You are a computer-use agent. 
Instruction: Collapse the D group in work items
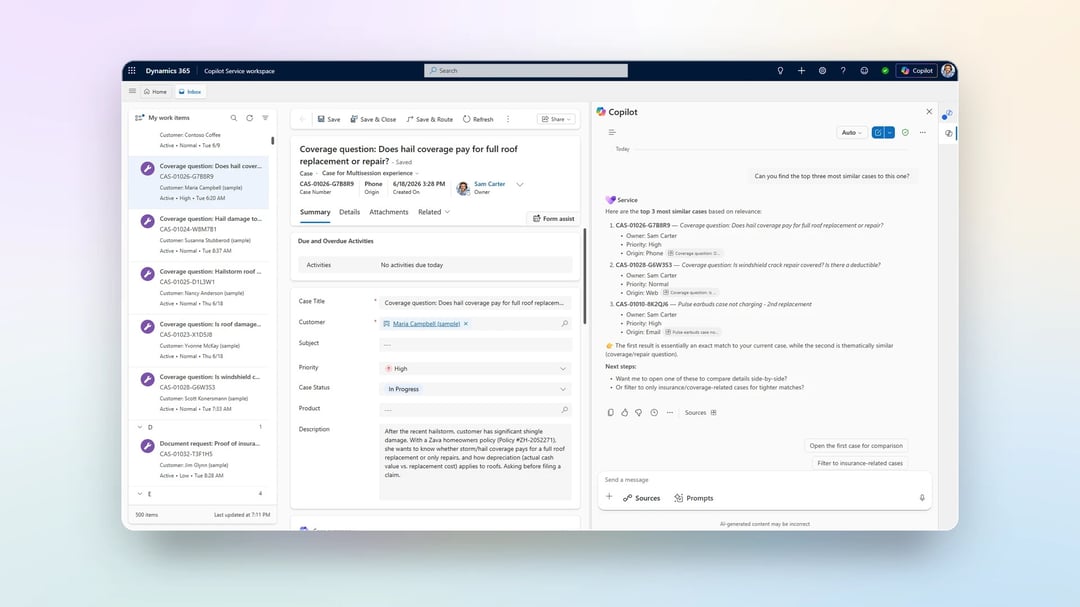click(x=140, y=427)
